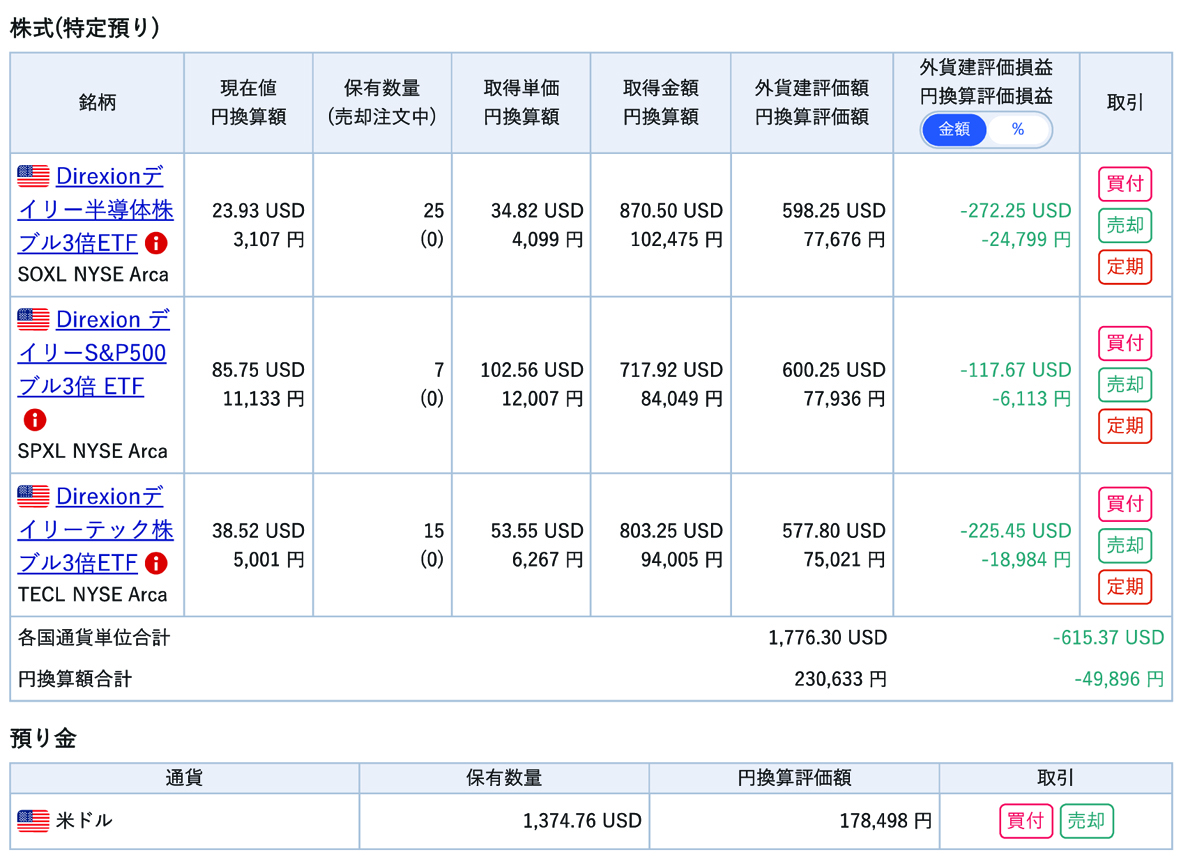Click the 577.80 USD valuation
The image size is (1181, 857).
click(x=834, y=531)
